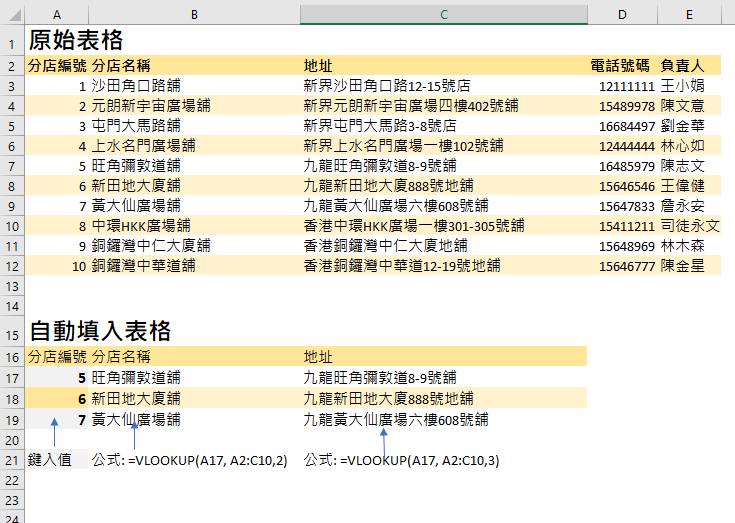
Task: Click cell 上水名門廣場舖
Action: point(143,146)
